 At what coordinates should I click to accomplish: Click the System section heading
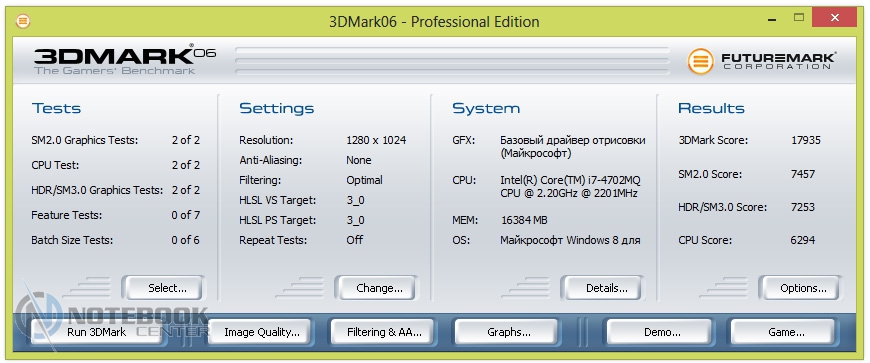pos(486,108)
